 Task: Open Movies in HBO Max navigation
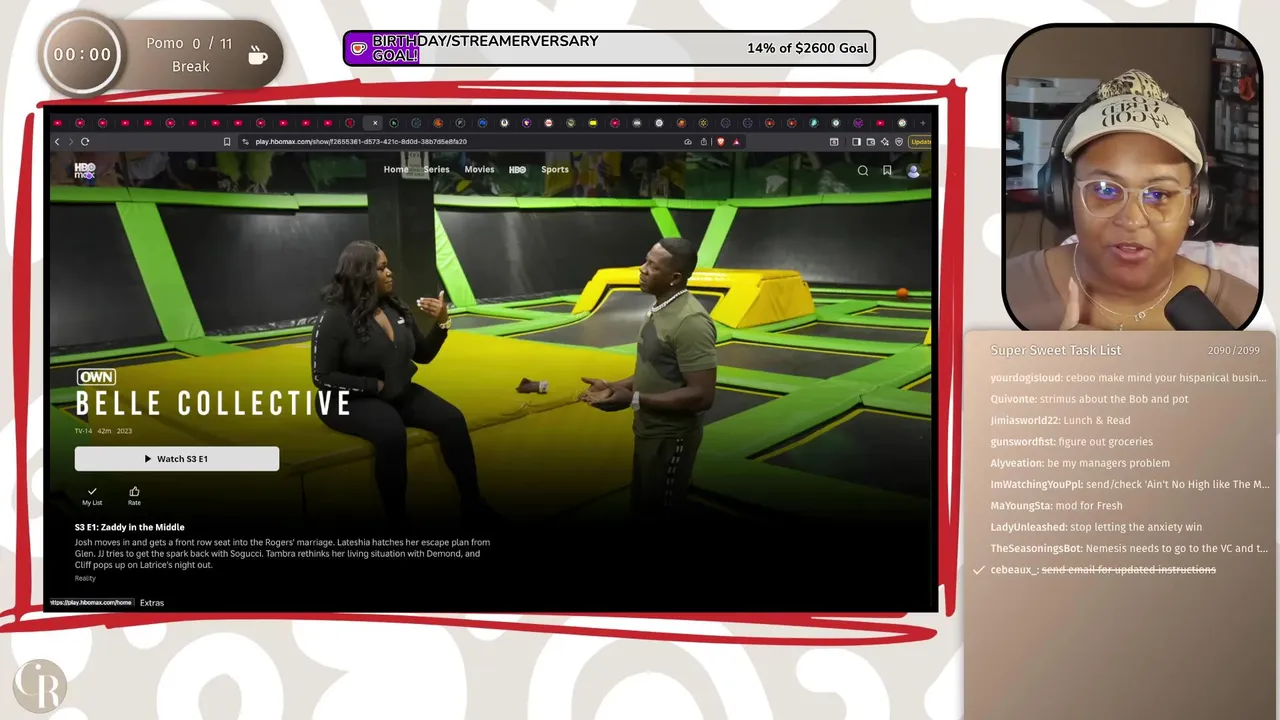[x=479, y=170]
